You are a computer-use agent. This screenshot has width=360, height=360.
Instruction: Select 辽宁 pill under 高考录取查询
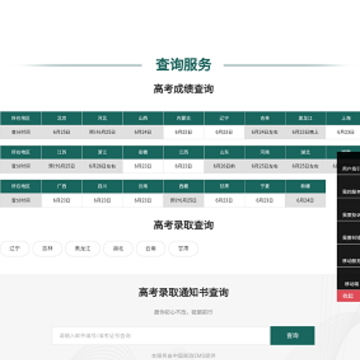point(14,249)
